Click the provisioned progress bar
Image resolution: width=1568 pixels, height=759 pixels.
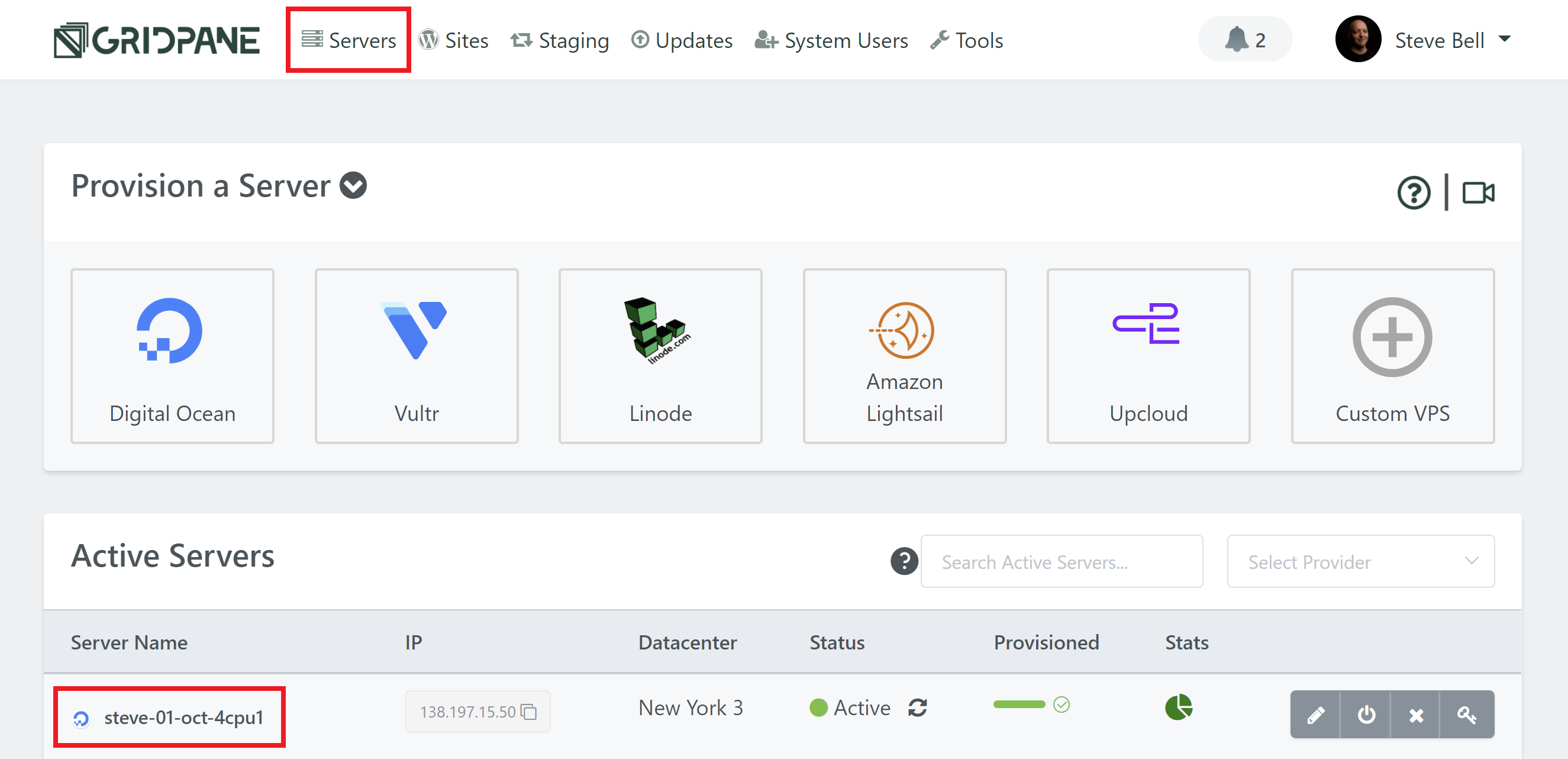(x=1019, y=705)
